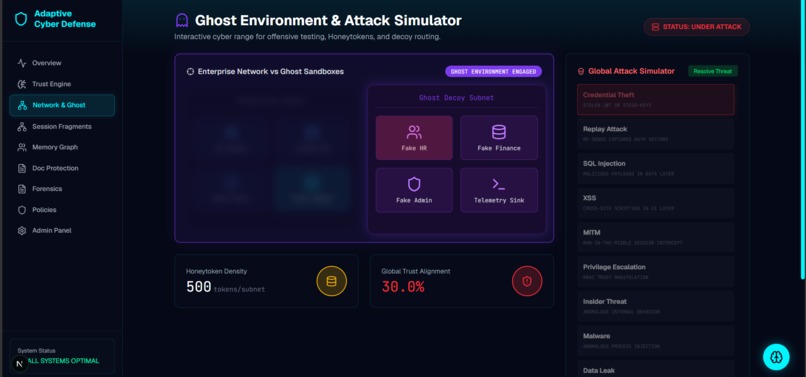The image size is (806, 377).
Task: Click the server icon in the Under Attack status badge
Action: pos(655,27)
